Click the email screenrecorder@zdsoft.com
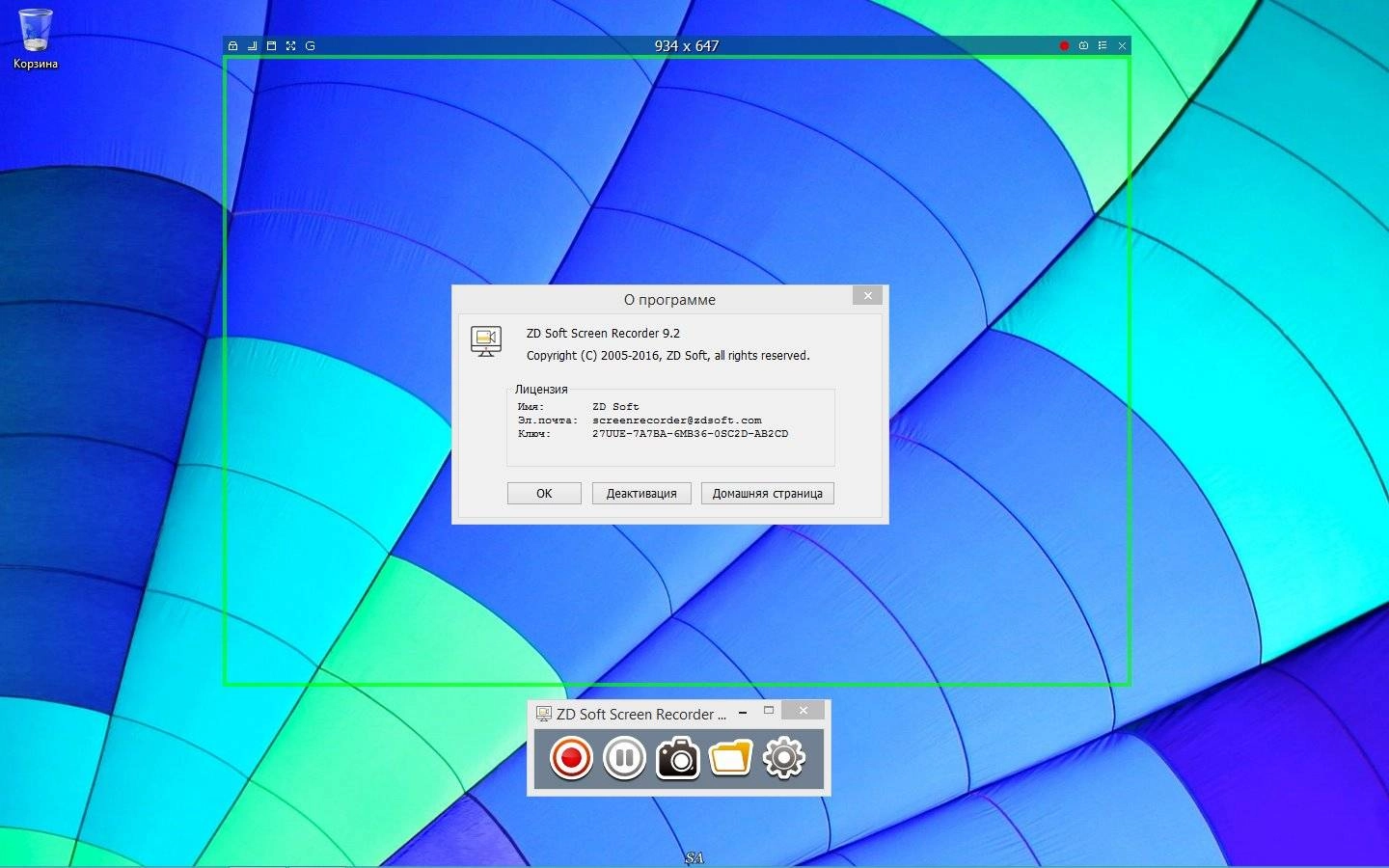The image size is (1389, 868). tap(677, 420)
